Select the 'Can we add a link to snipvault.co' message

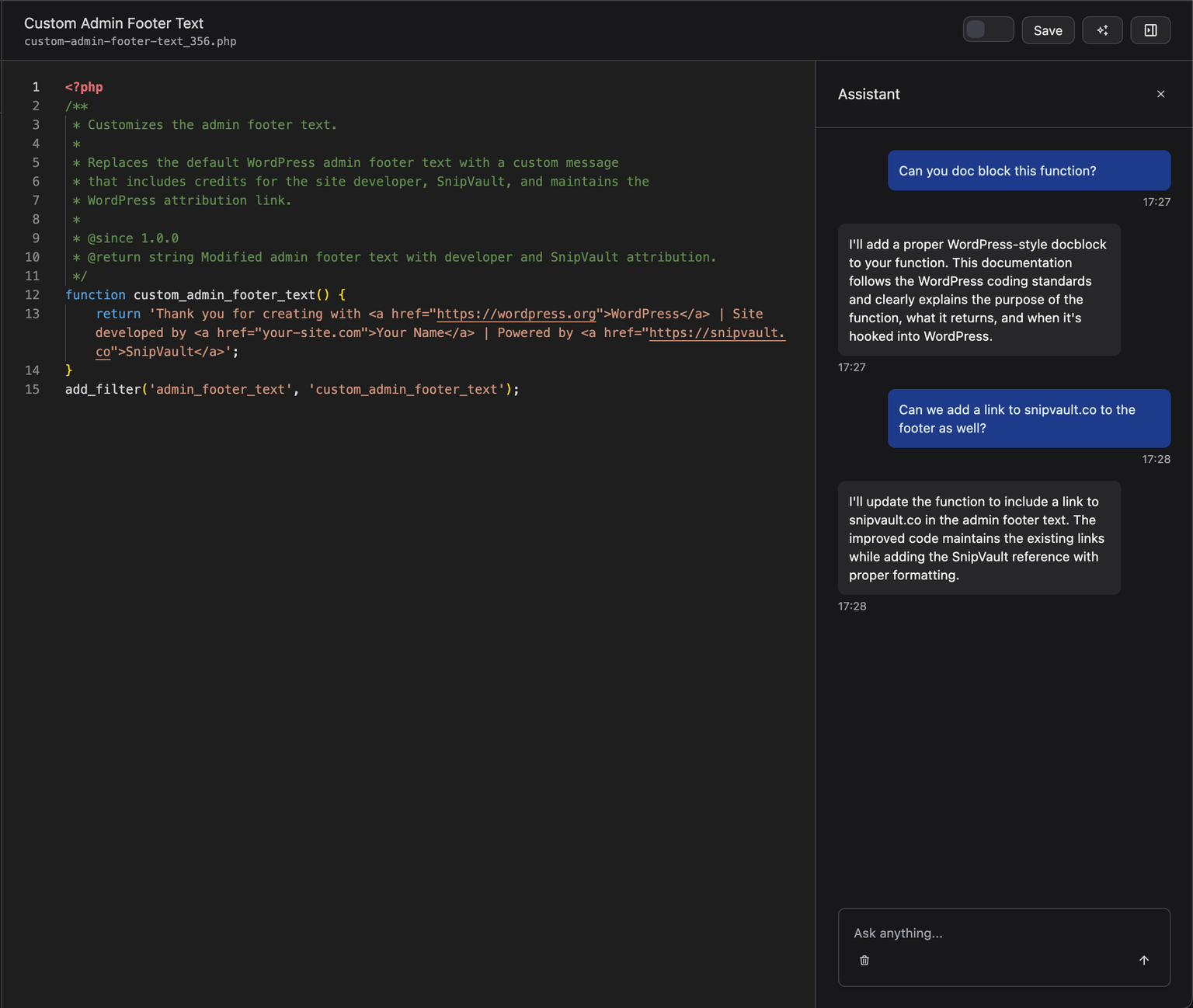(1028, 419)
